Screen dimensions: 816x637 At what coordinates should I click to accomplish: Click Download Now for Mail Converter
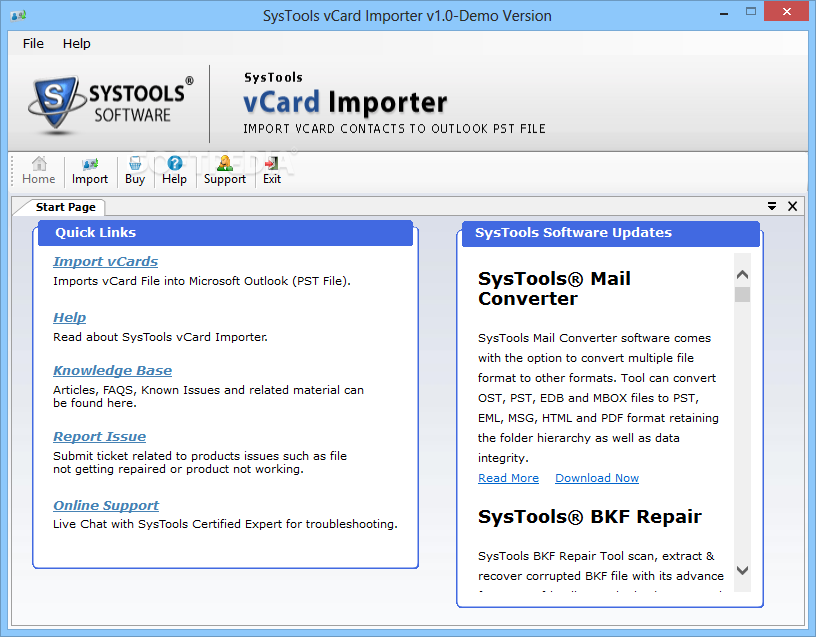click(597, 478)
